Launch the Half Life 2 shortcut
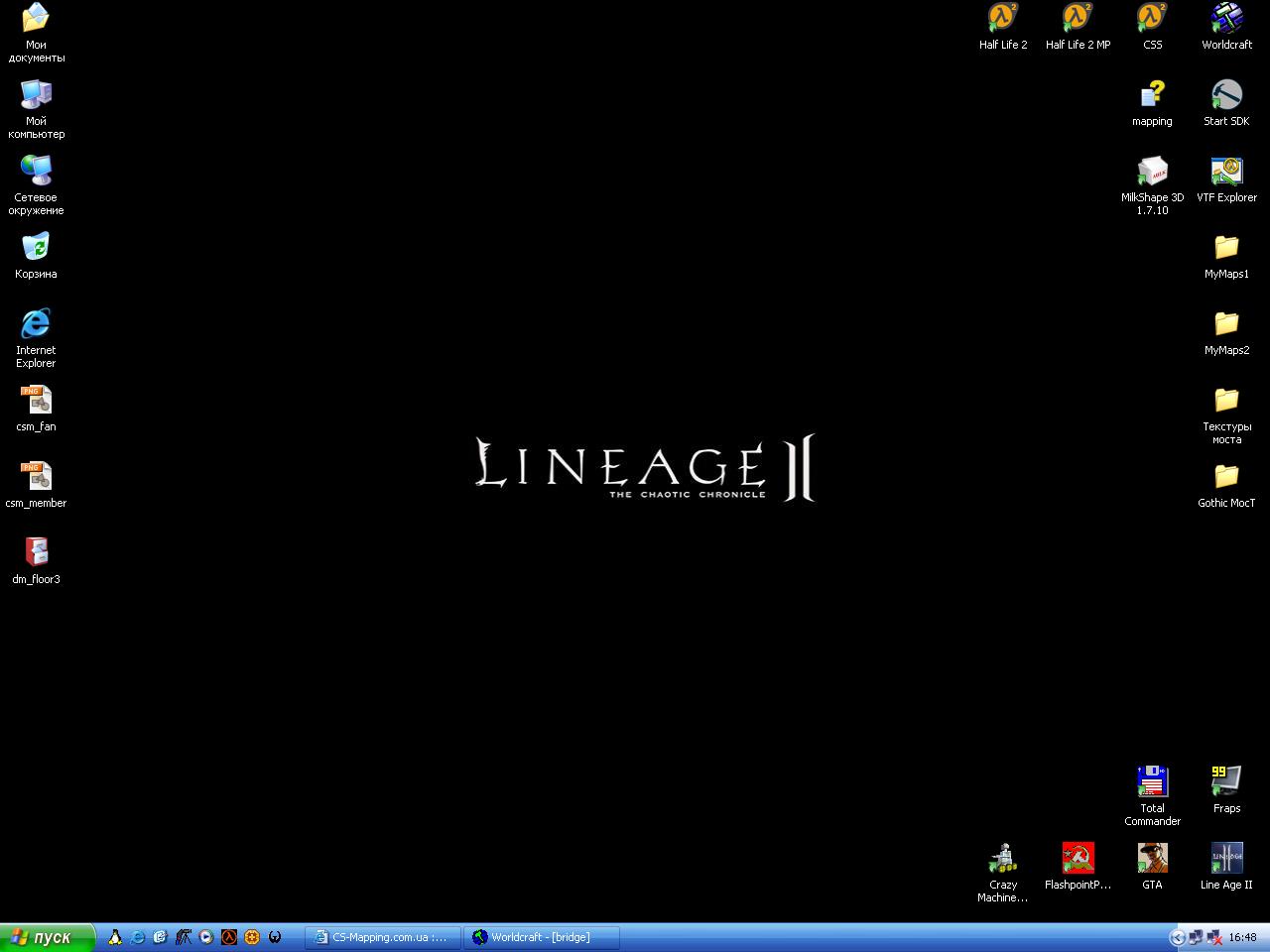1270x952 pixels. (1003, 26)
